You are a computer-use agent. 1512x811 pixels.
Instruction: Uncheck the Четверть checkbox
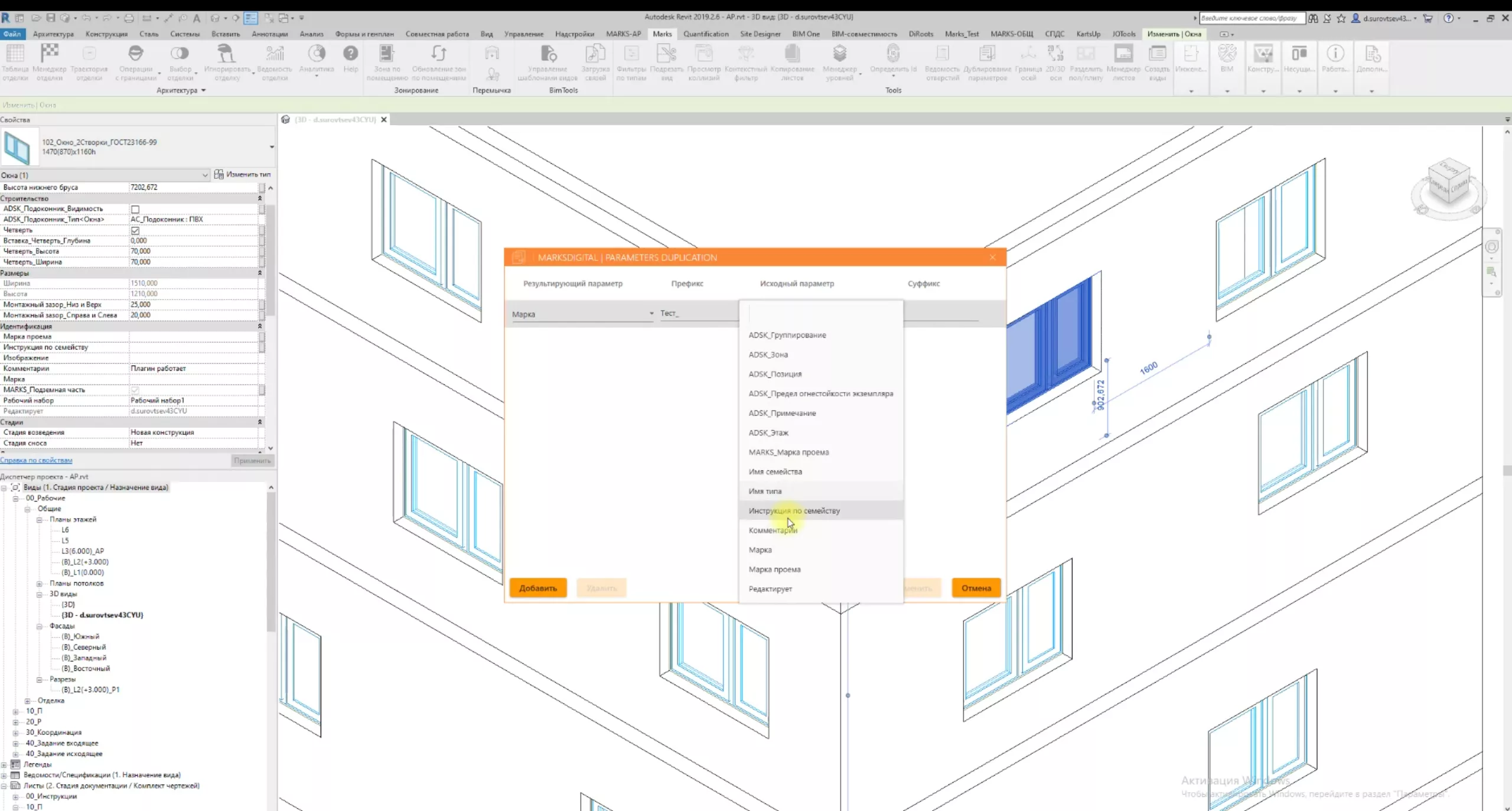135,230
